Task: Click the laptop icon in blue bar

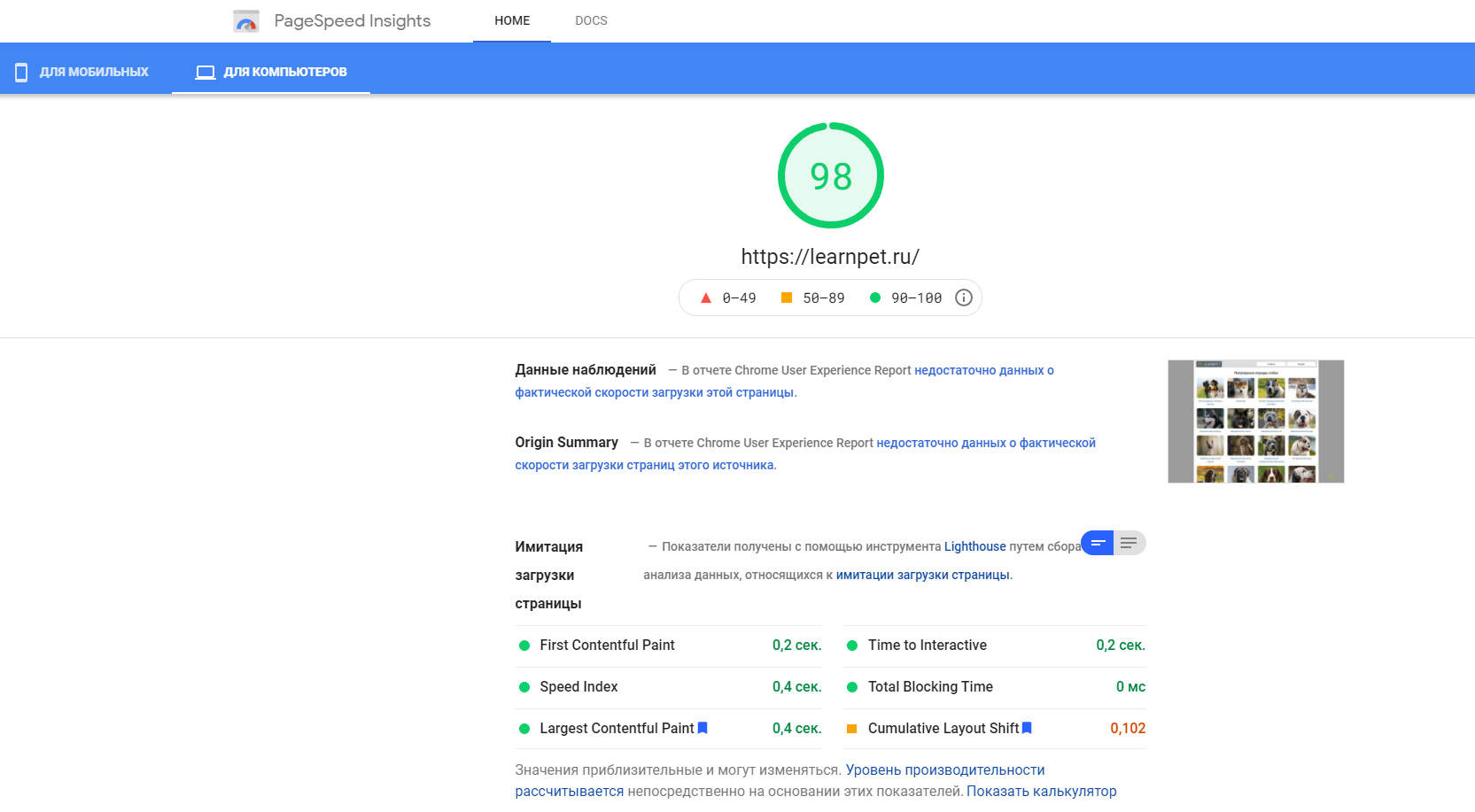Action: tap(206, 72)
